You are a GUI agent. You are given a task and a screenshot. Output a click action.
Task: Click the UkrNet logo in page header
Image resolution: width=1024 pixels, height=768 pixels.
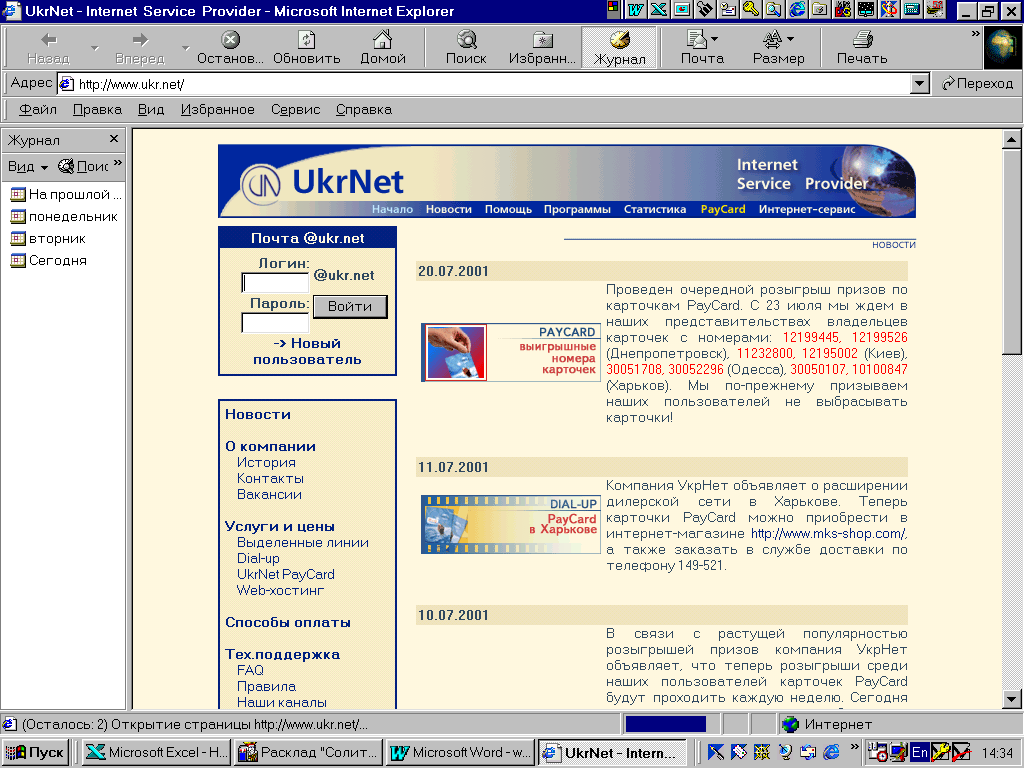321,182
